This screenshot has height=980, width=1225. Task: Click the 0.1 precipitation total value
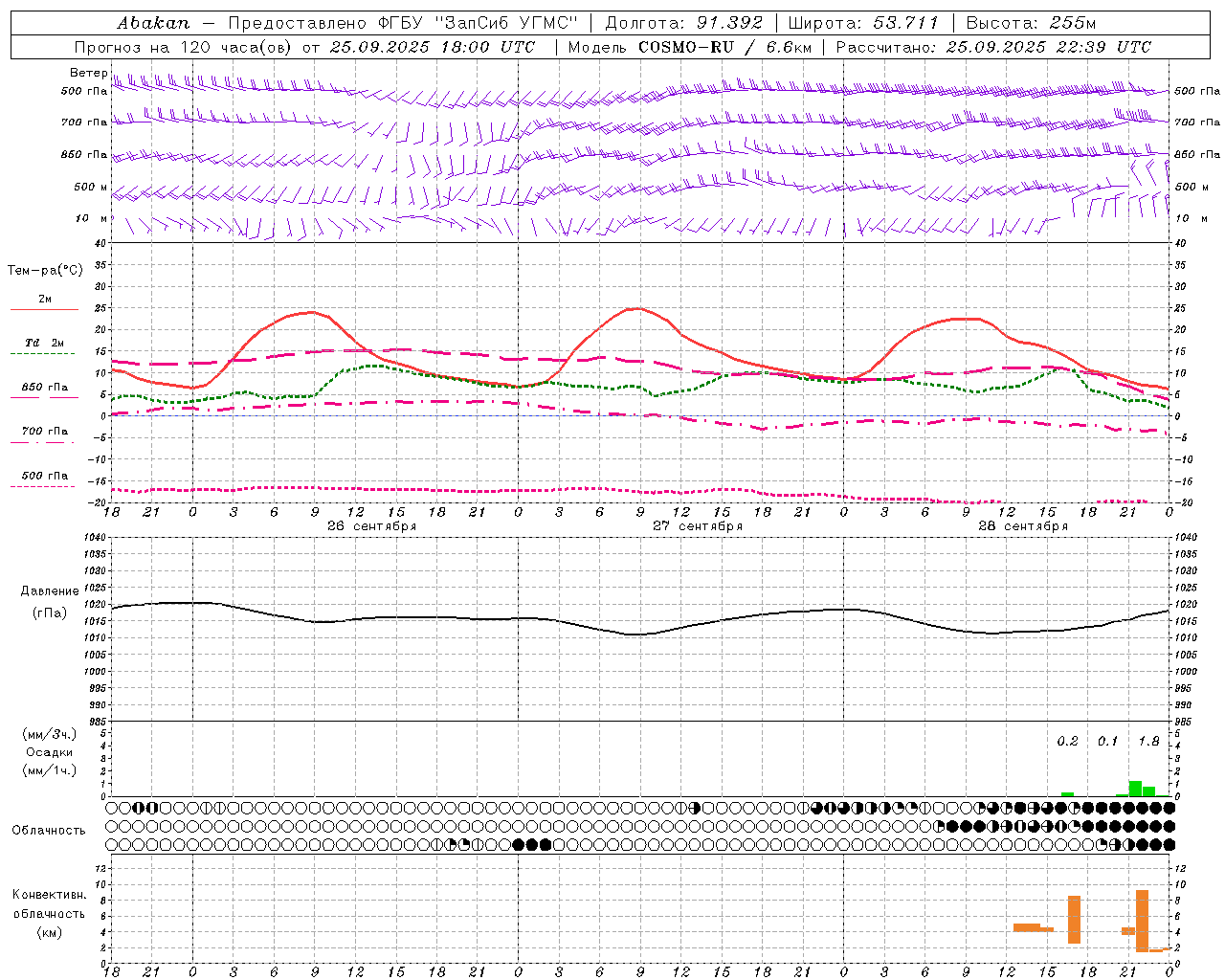1107,742
